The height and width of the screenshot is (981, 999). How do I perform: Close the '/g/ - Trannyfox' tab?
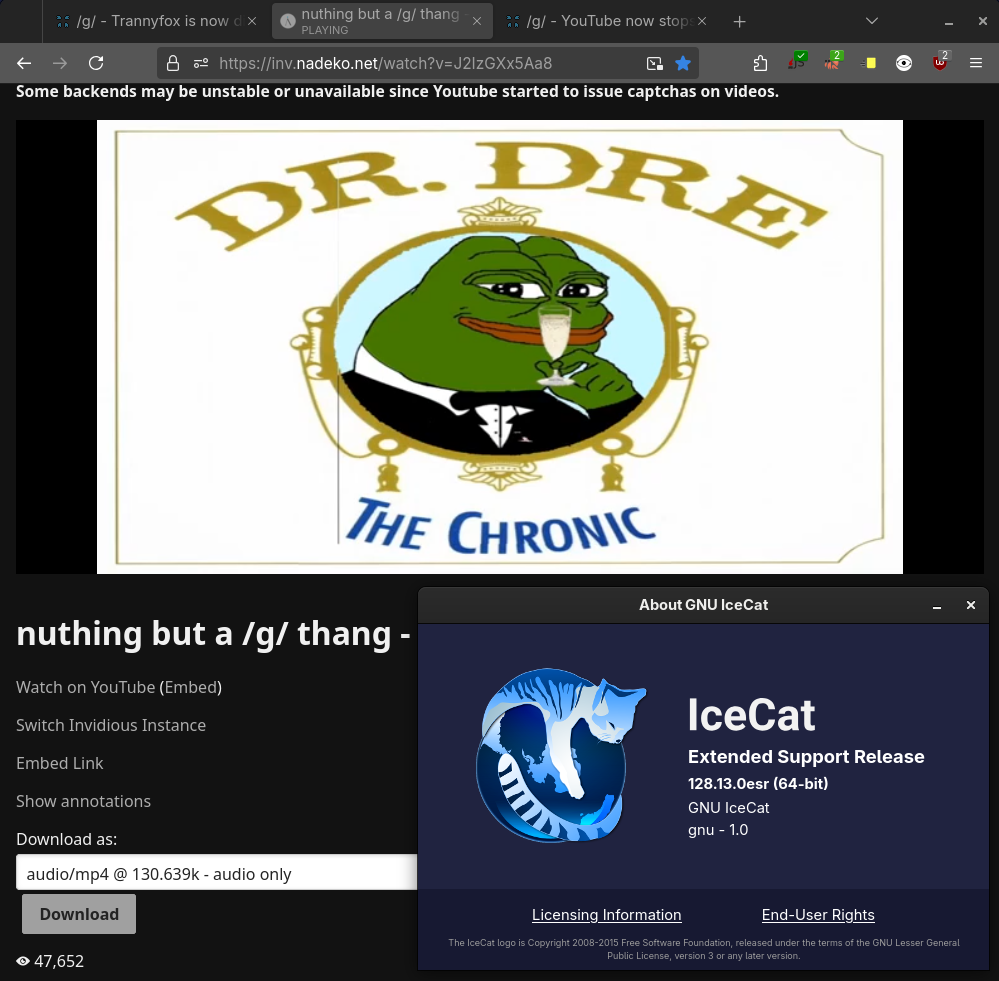coord(252,21)
